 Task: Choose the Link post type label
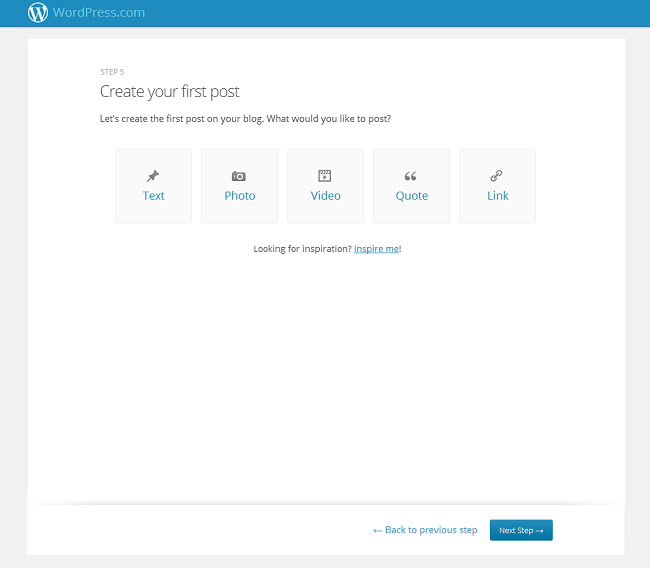pos(497,196)
